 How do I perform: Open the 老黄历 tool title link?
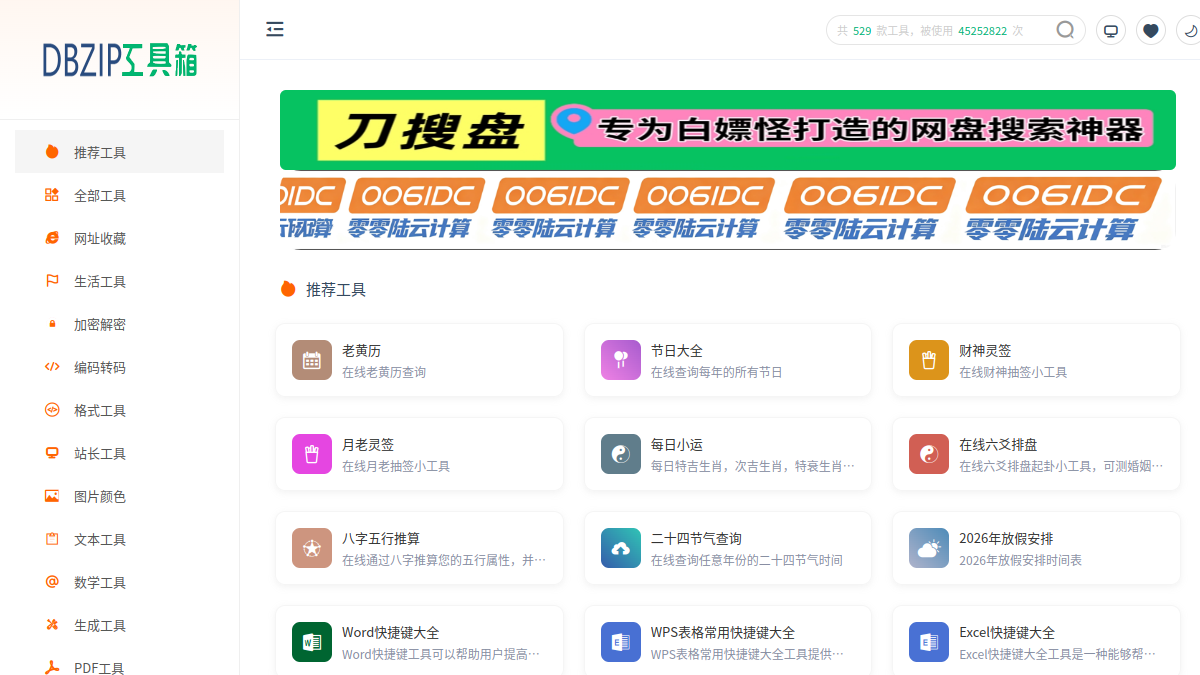click(x=361, y=351)
